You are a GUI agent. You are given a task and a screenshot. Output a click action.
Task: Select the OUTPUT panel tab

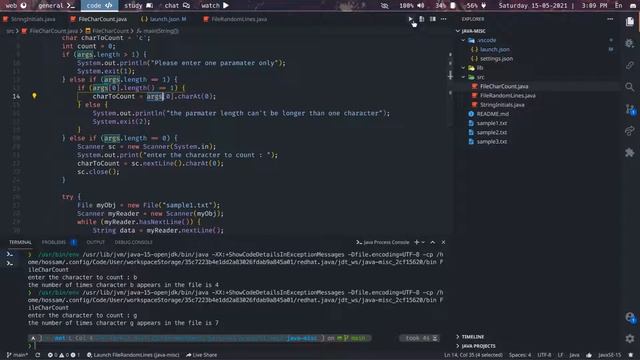pyautogui.click(x=96, y=242)
